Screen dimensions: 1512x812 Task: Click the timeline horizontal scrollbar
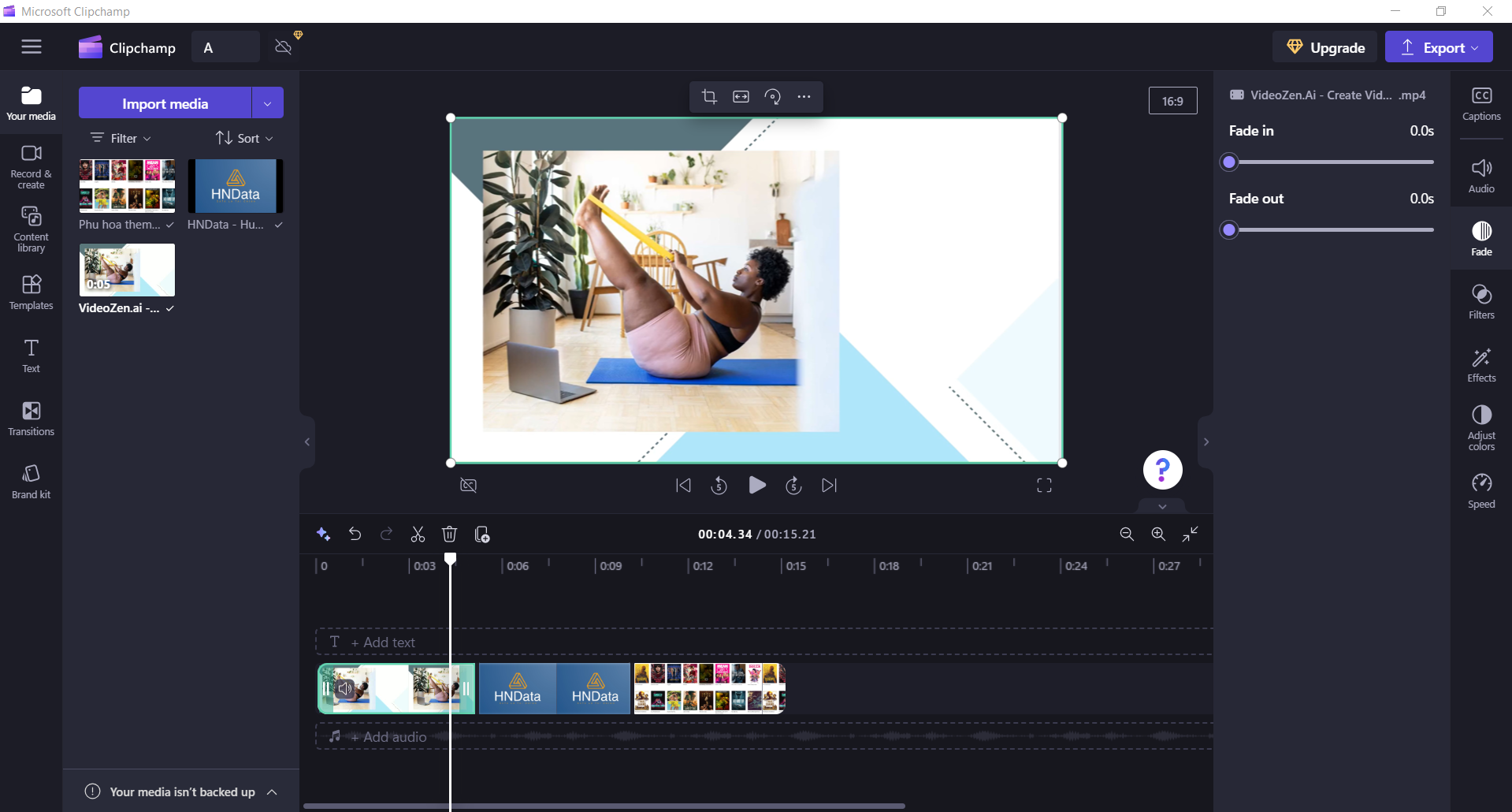604,806
